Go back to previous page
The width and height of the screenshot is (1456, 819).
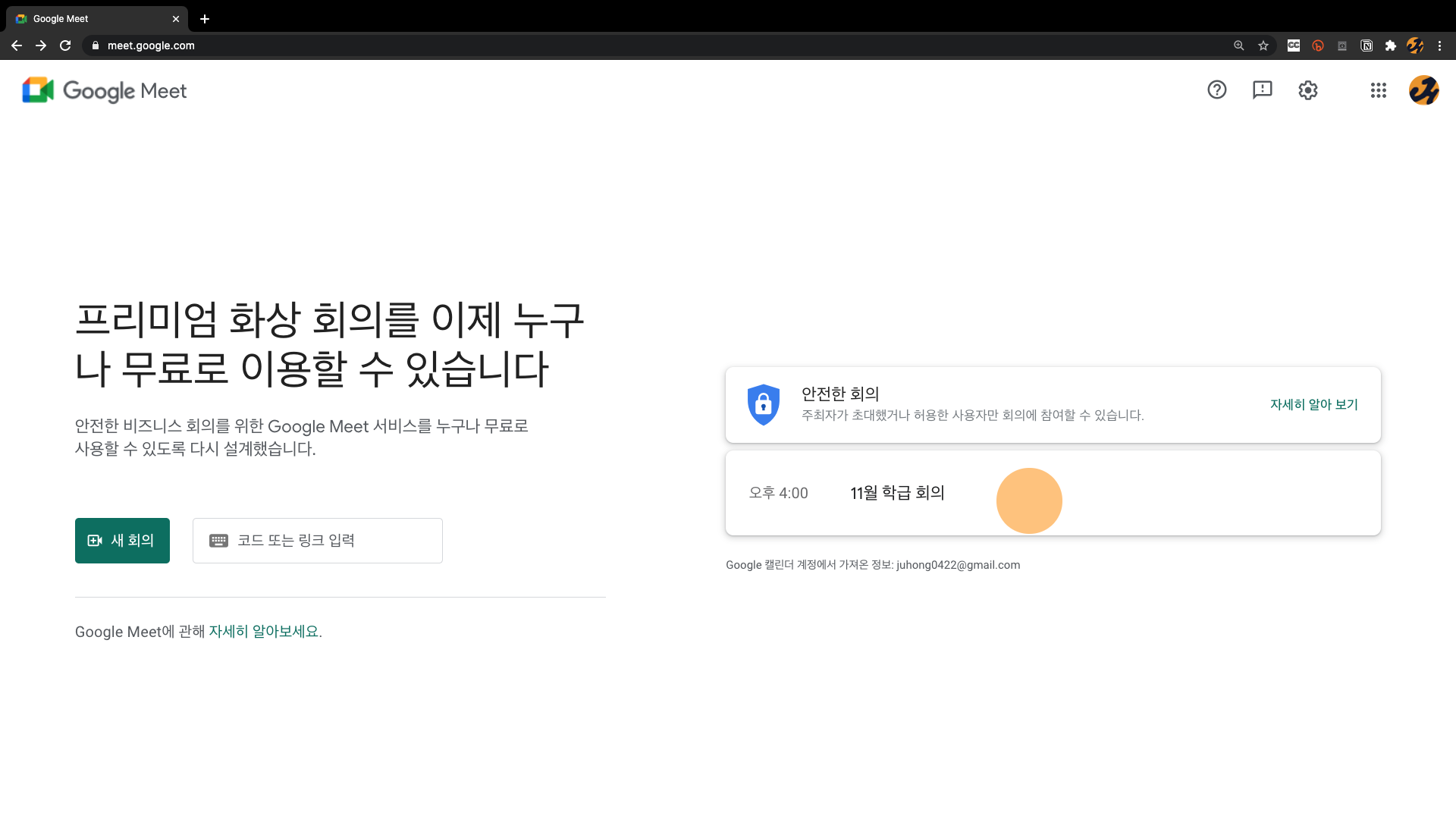pyautogui.click(x=17, y=45)
